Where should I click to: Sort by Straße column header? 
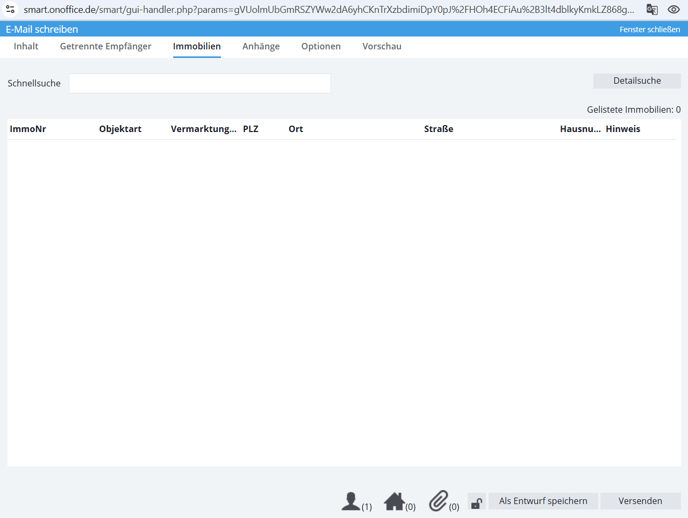click(438, 129)
